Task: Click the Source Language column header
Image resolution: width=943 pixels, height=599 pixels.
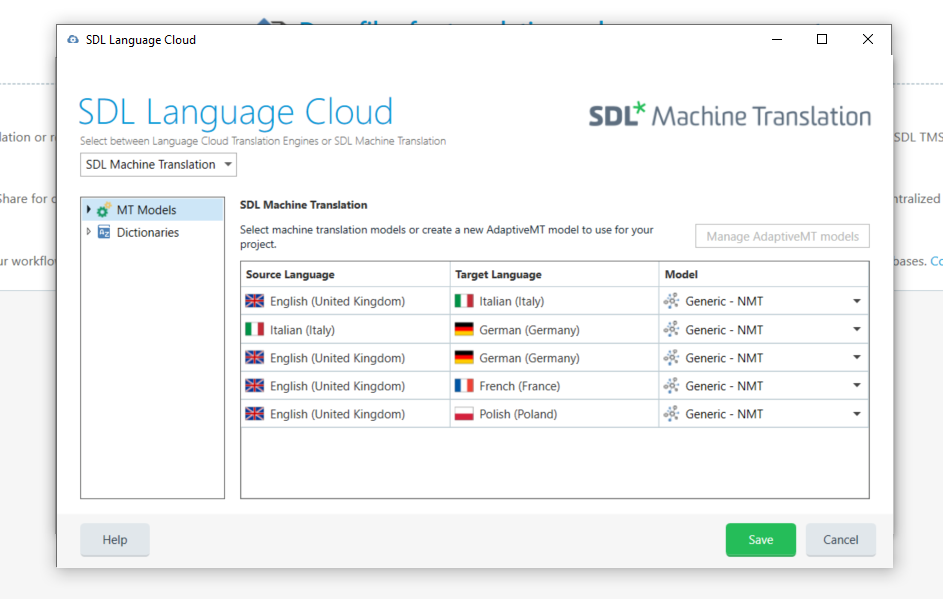Action: point(345,274)
